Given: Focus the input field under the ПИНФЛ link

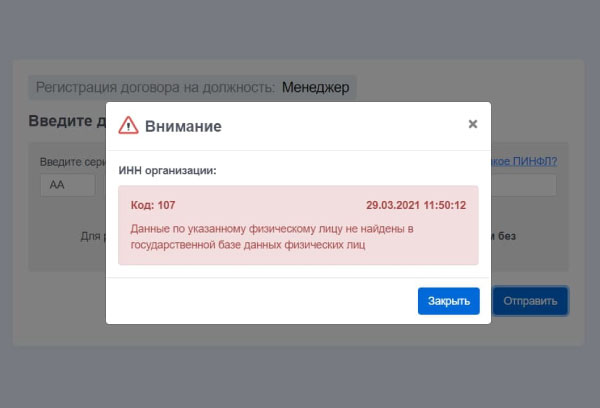Looking at the screenshot, I should pyautogui.click(x=530, y=185).
